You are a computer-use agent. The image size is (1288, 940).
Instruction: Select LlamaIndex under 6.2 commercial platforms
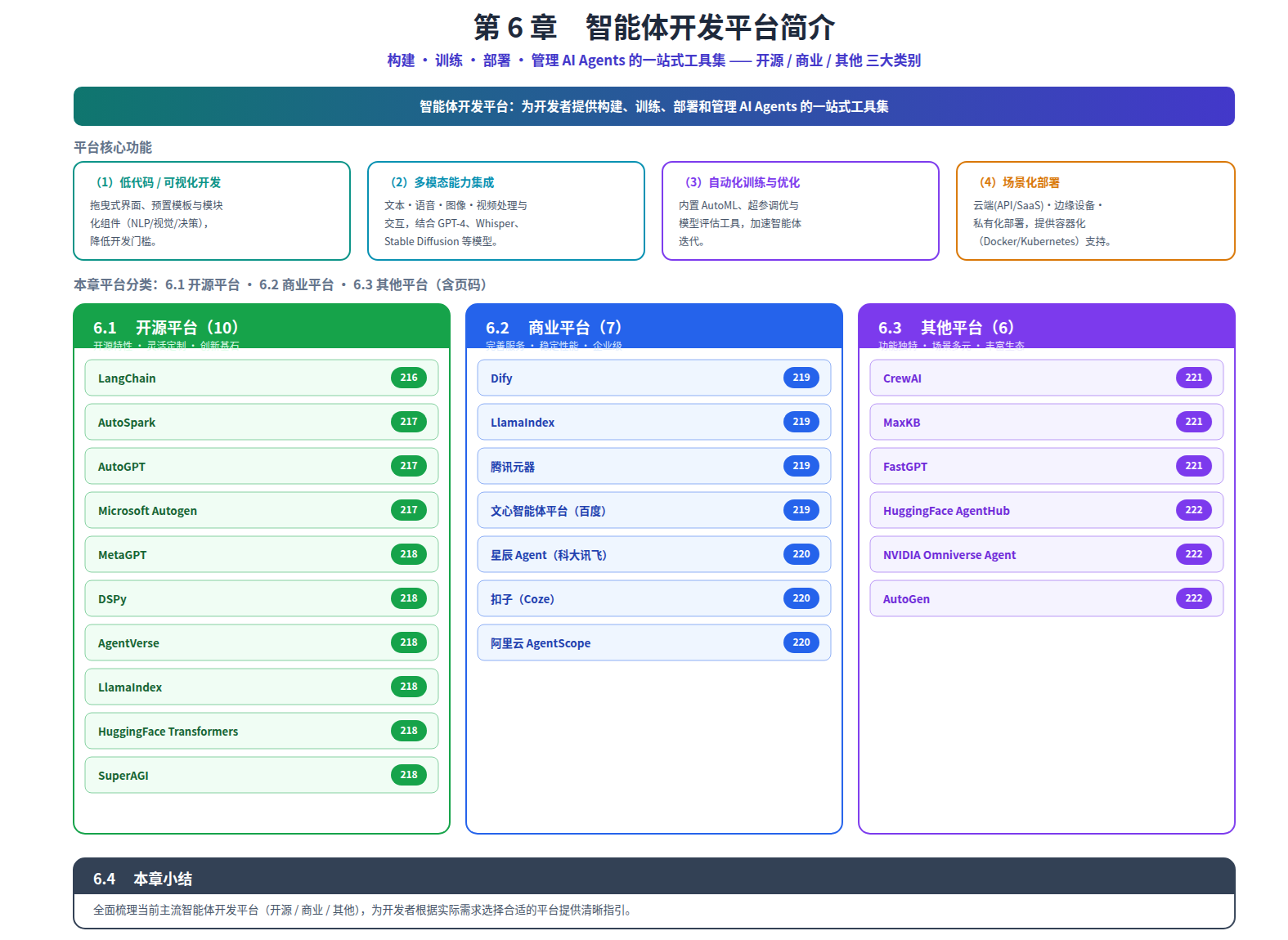click(654, 422)
